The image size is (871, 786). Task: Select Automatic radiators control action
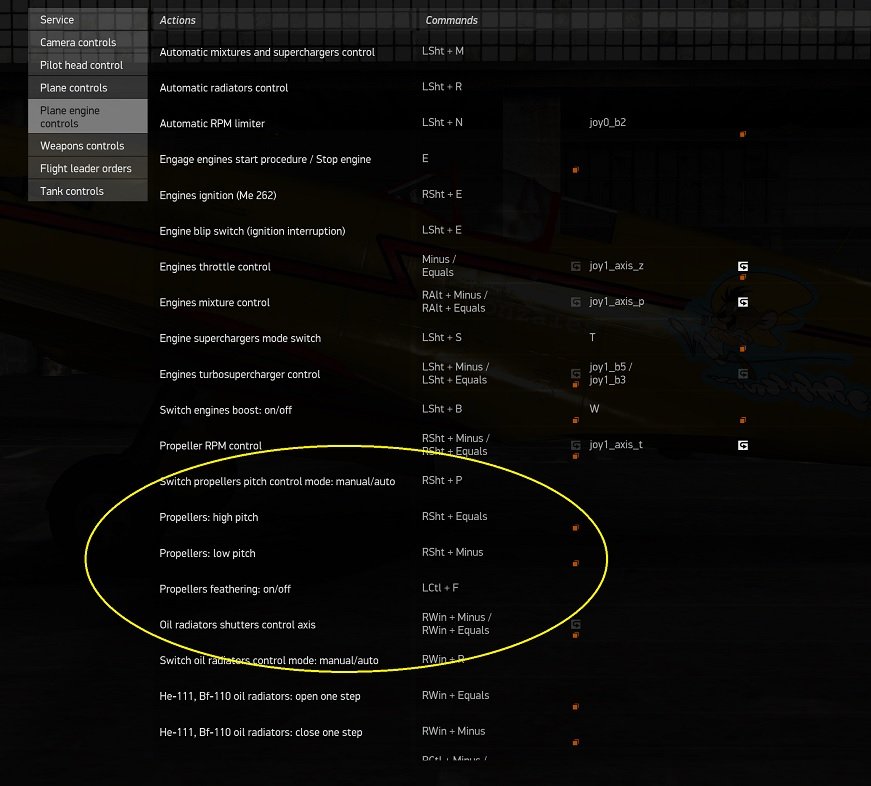224,88
